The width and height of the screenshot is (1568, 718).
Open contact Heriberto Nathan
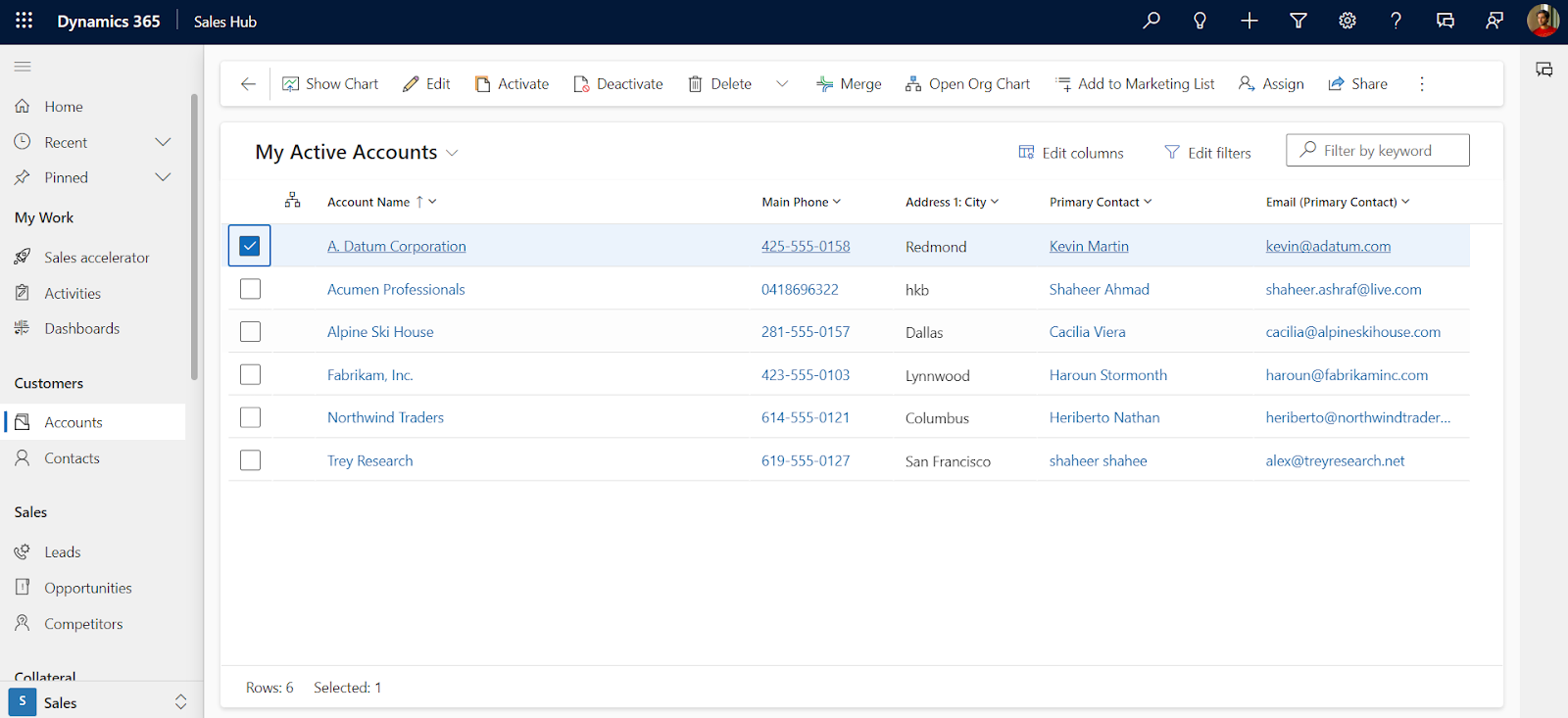[1104, 418]
